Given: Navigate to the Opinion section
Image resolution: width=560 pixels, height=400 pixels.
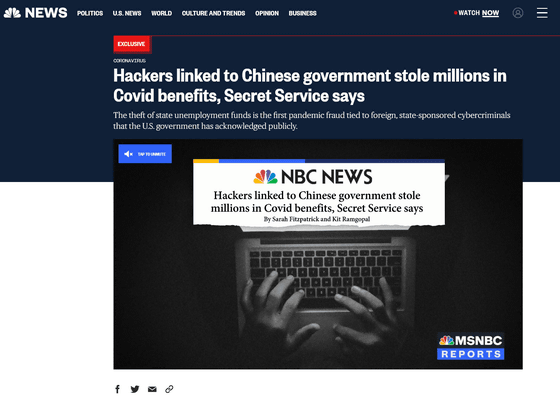Looking at the screenshot, I should coord(267,13).
